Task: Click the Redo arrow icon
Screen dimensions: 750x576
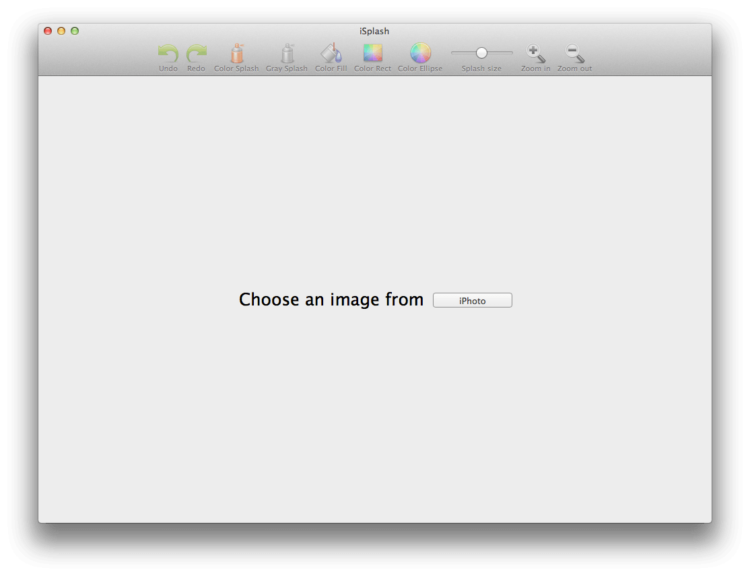Action: [x=196, y=53]
